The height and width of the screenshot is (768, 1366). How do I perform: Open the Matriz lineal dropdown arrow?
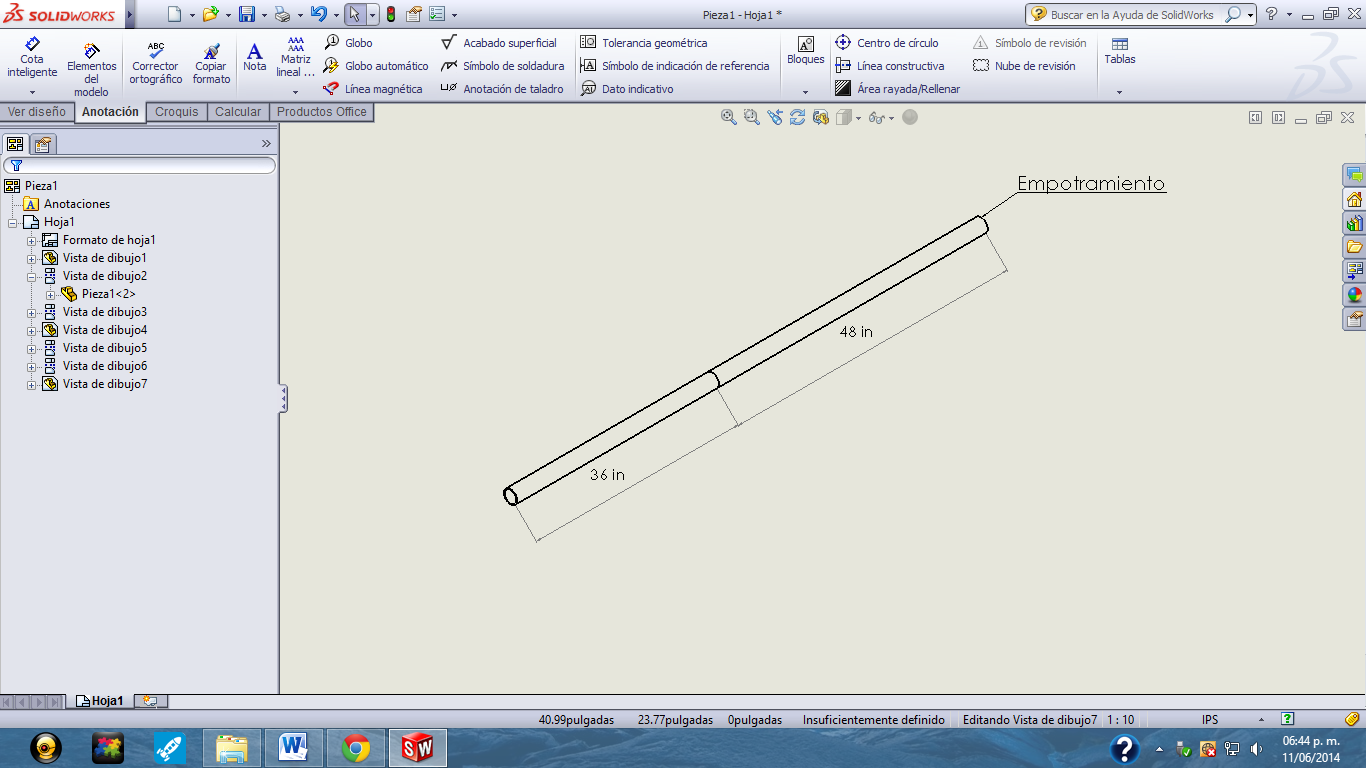[295, 92]
